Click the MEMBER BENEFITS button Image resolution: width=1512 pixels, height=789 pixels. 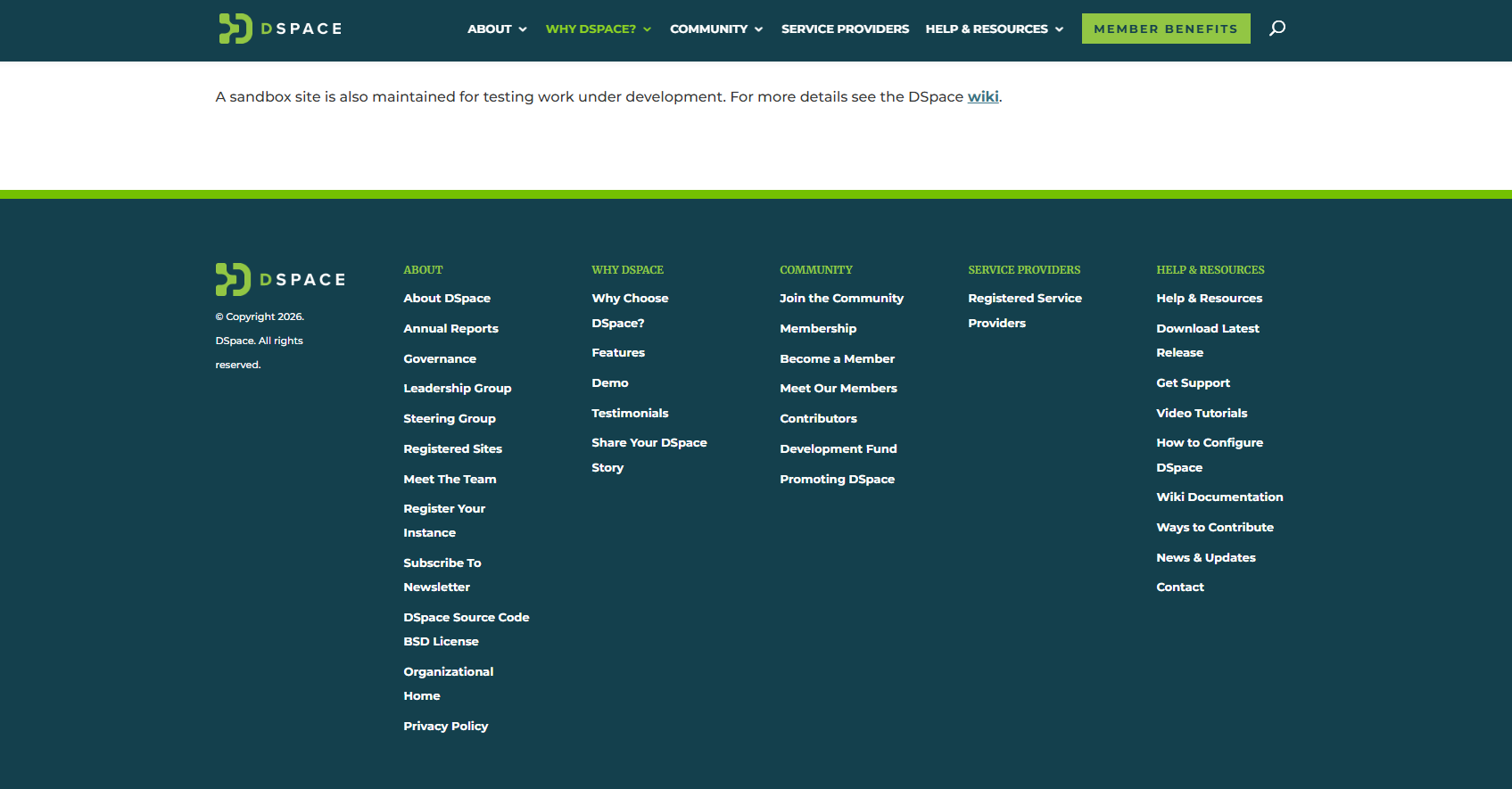coord(1166,29)
